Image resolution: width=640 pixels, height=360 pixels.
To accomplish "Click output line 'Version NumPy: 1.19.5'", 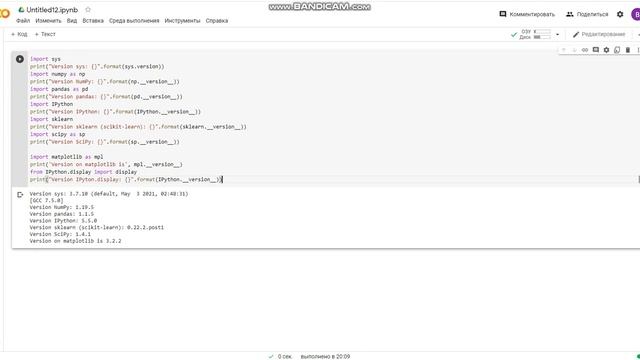I will click(62, 207).
